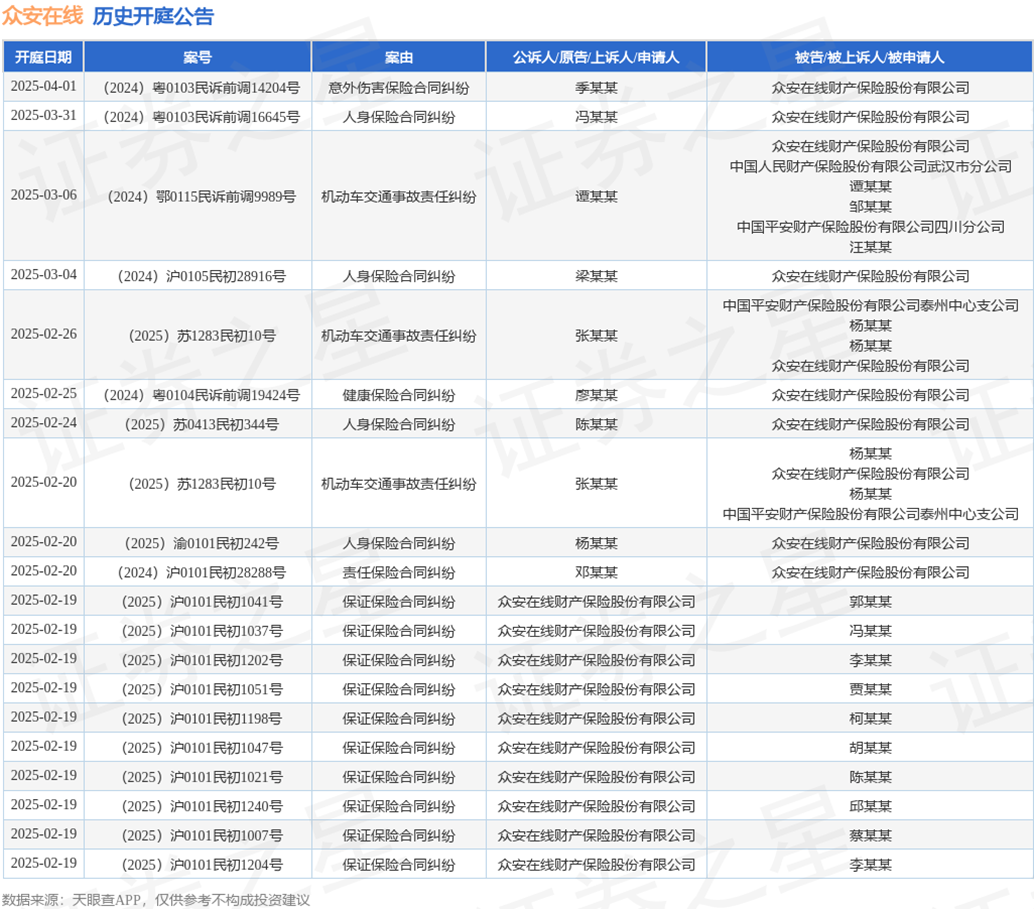Click case number 沪0101民初1198号
This screenshot has width=1036, height=911.
(202, 718)
